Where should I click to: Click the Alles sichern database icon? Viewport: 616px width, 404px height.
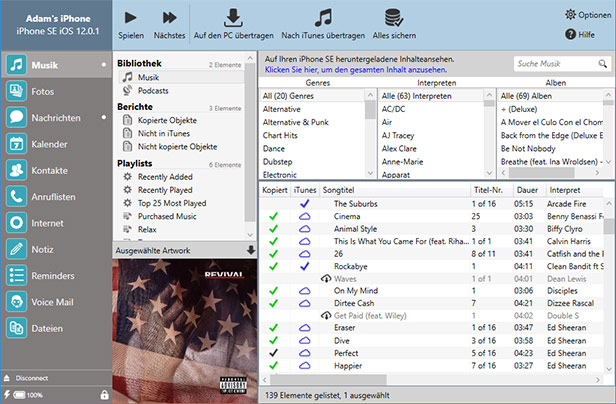pos(394,18)
